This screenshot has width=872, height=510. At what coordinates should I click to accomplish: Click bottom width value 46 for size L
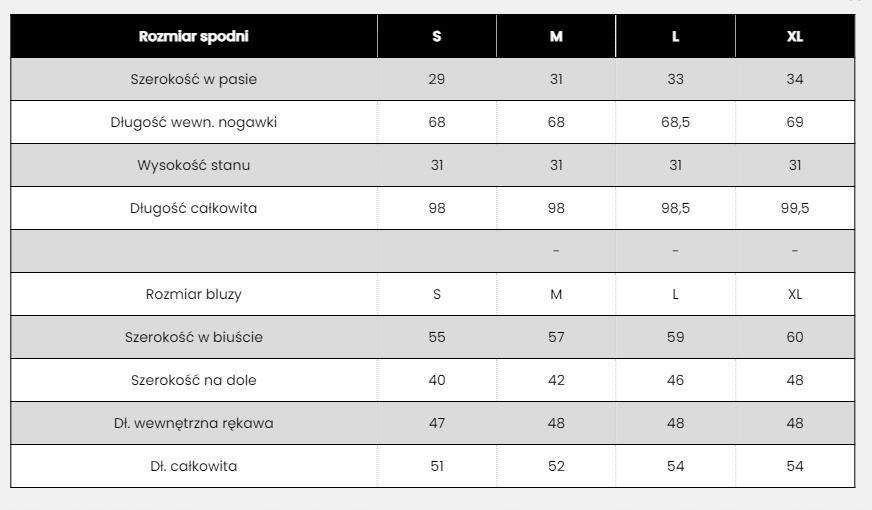675,381
